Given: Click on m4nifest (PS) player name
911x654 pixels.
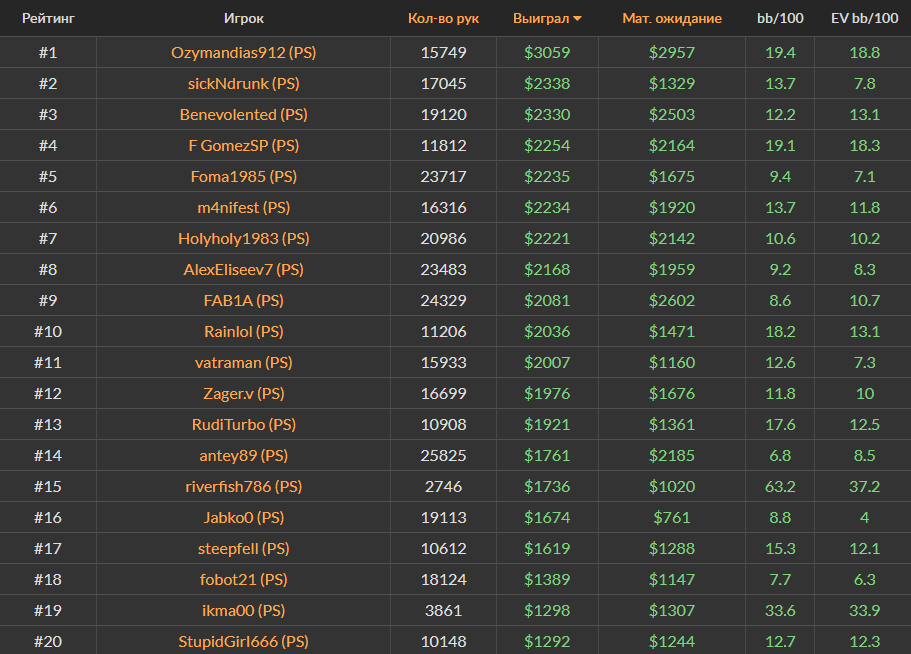Looking at the screenshot, I should pyautogui.click(x=244, y=207).
